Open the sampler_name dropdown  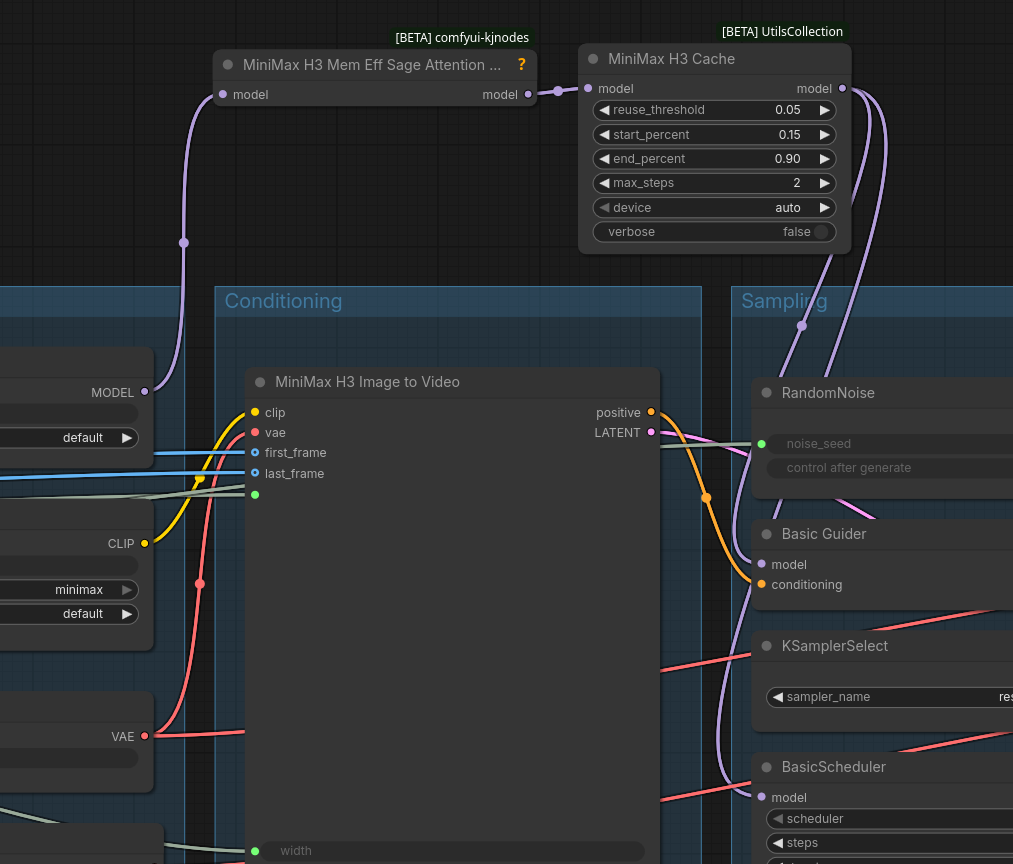click(890, 697)
